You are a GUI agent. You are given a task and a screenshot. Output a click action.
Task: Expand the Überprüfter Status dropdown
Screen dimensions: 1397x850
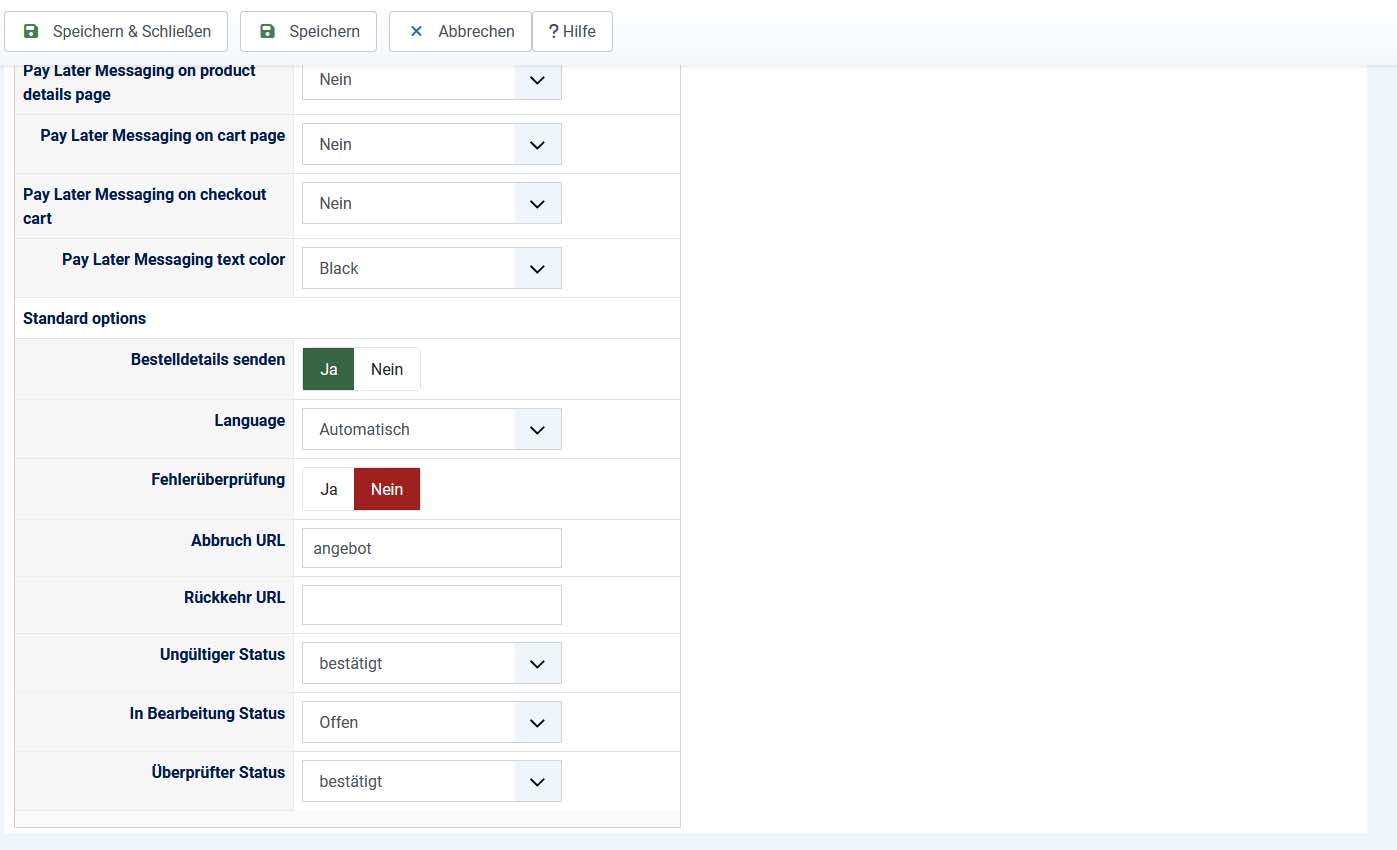tap(431, 781)
